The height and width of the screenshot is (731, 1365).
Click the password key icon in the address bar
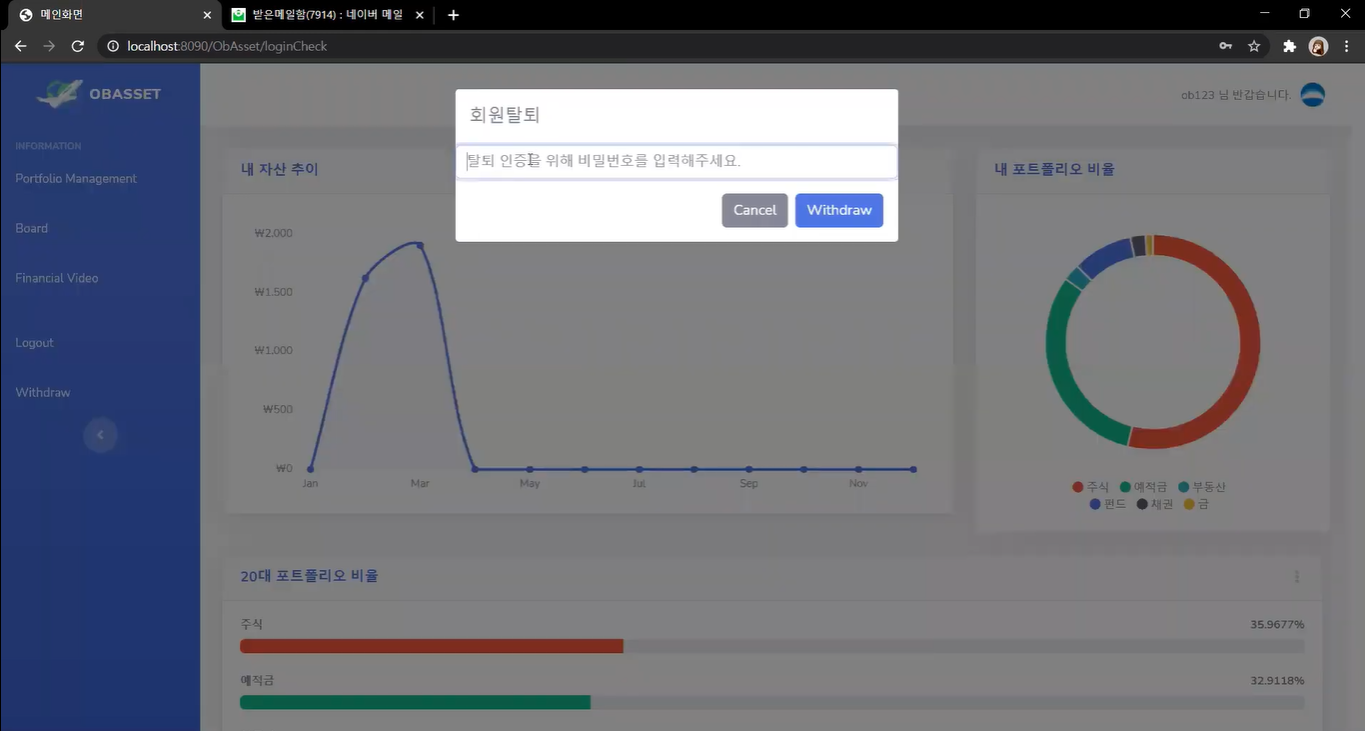pyautogui.click(x=1225, y=46)
